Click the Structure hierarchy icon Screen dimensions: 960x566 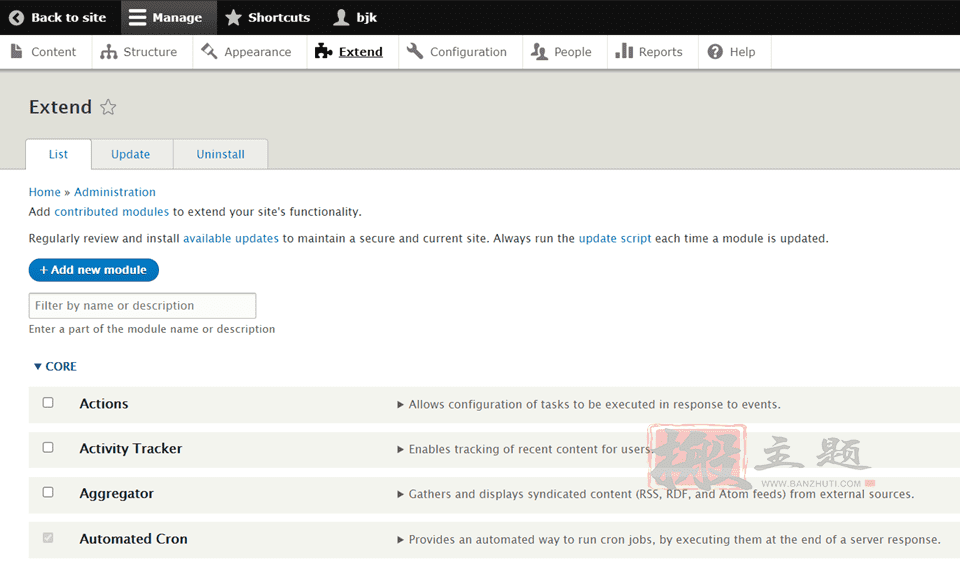pos(108,52)
